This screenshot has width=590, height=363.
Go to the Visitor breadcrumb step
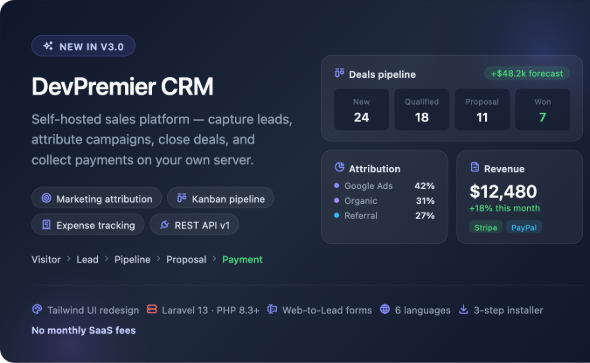click(46, 260)
